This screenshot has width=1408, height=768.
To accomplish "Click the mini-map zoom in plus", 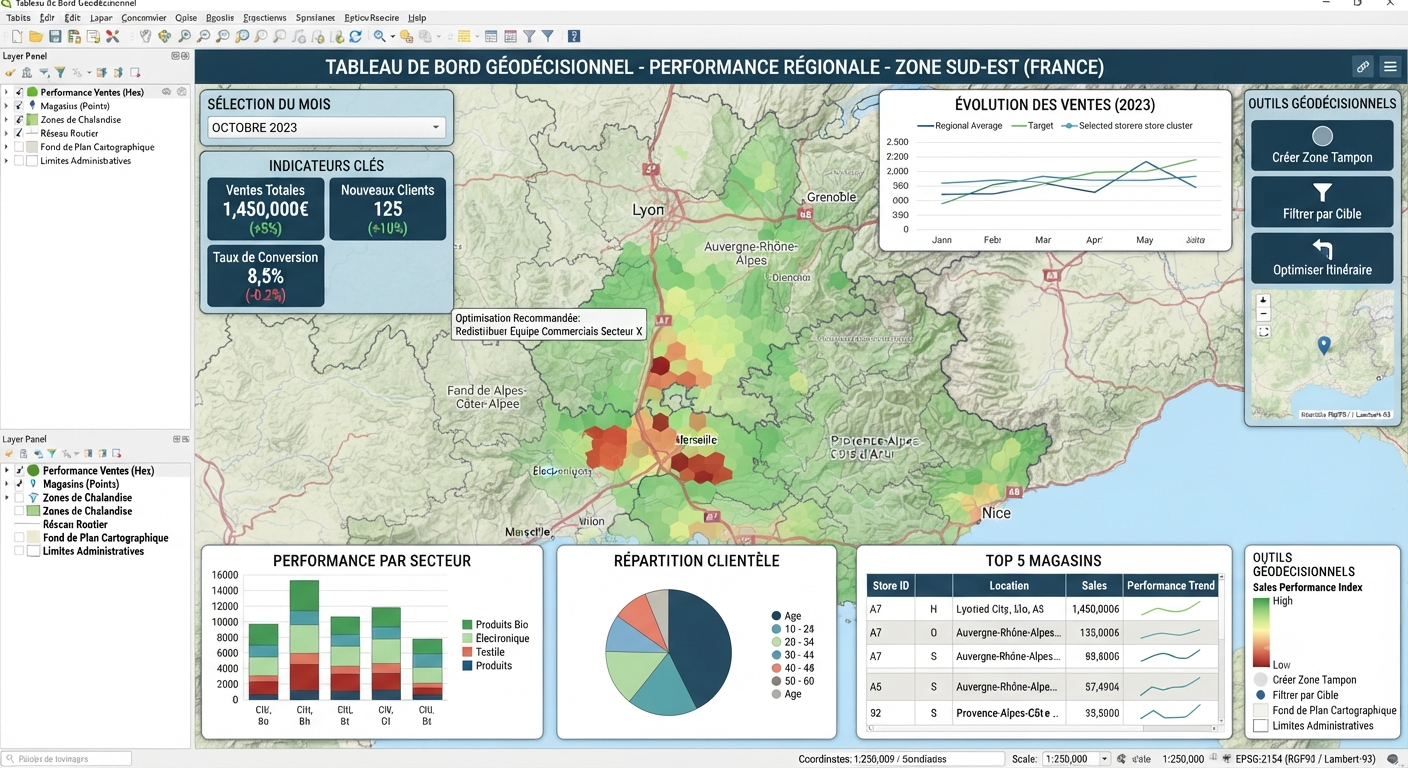I will click(1264, 301).
